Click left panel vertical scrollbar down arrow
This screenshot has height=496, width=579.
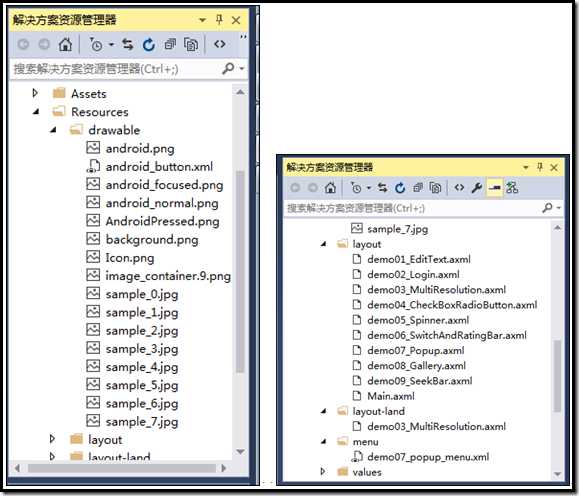240,451
